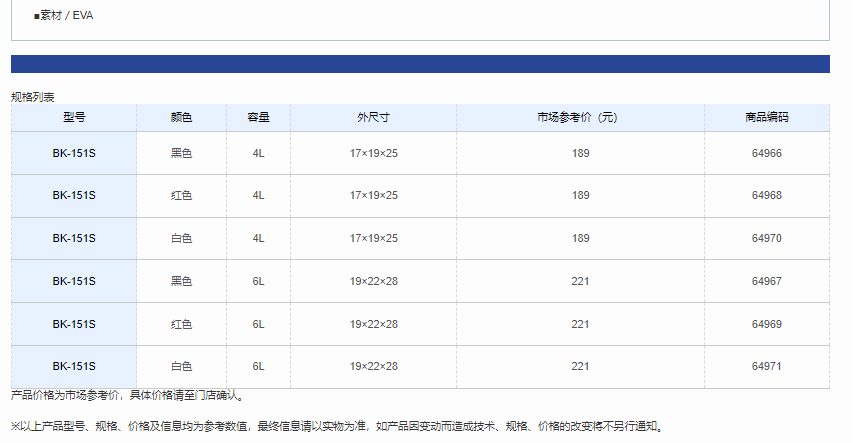Click 17×19×25 in the 64968 row
The height and width of the screenshot is (443, 854).
coord(374,195)
